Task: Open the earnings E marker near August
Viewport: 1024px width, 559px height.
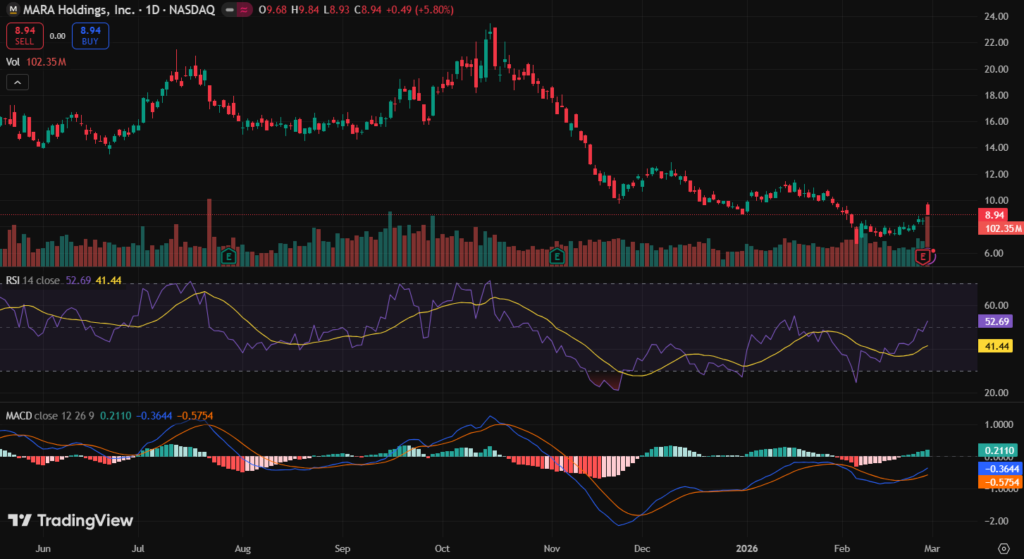Action: [231, 256]
